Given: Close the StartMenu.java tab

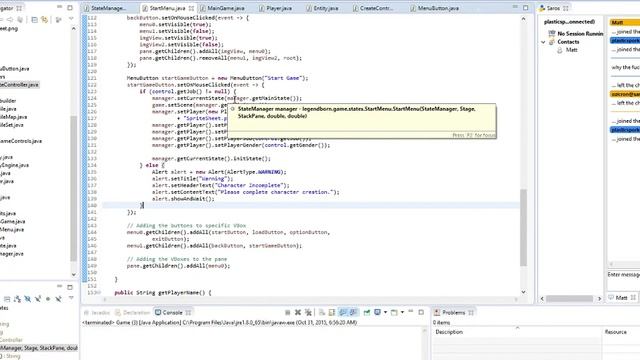Looking at the screenshot, I should 191,8.
